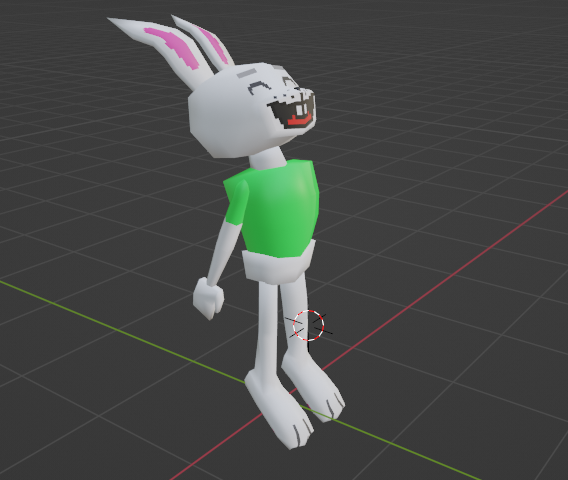
Task: Select the rabbit's rear ear
Action: pos(205,43)
